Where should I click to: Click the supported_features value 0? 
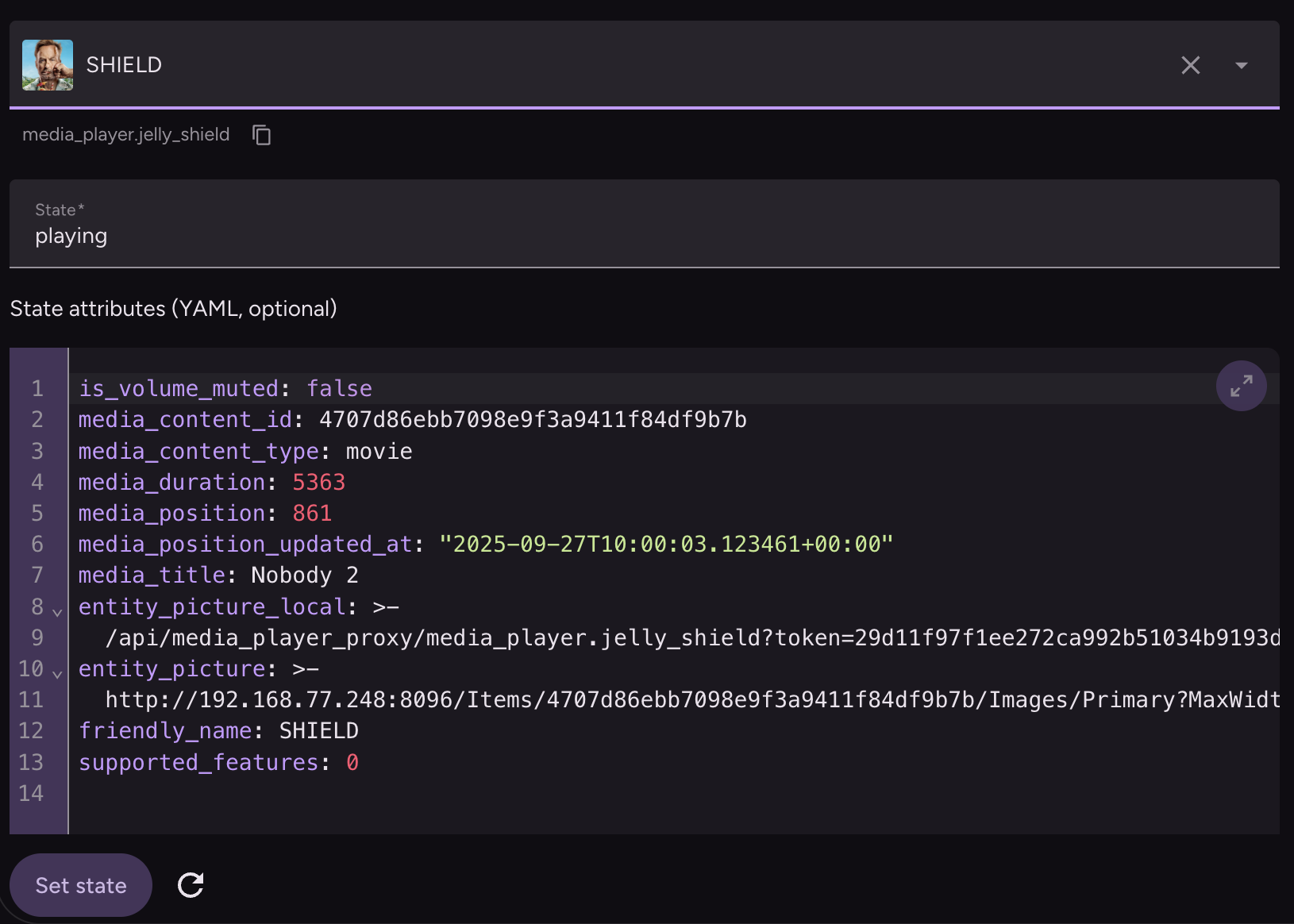click(352, 762)
